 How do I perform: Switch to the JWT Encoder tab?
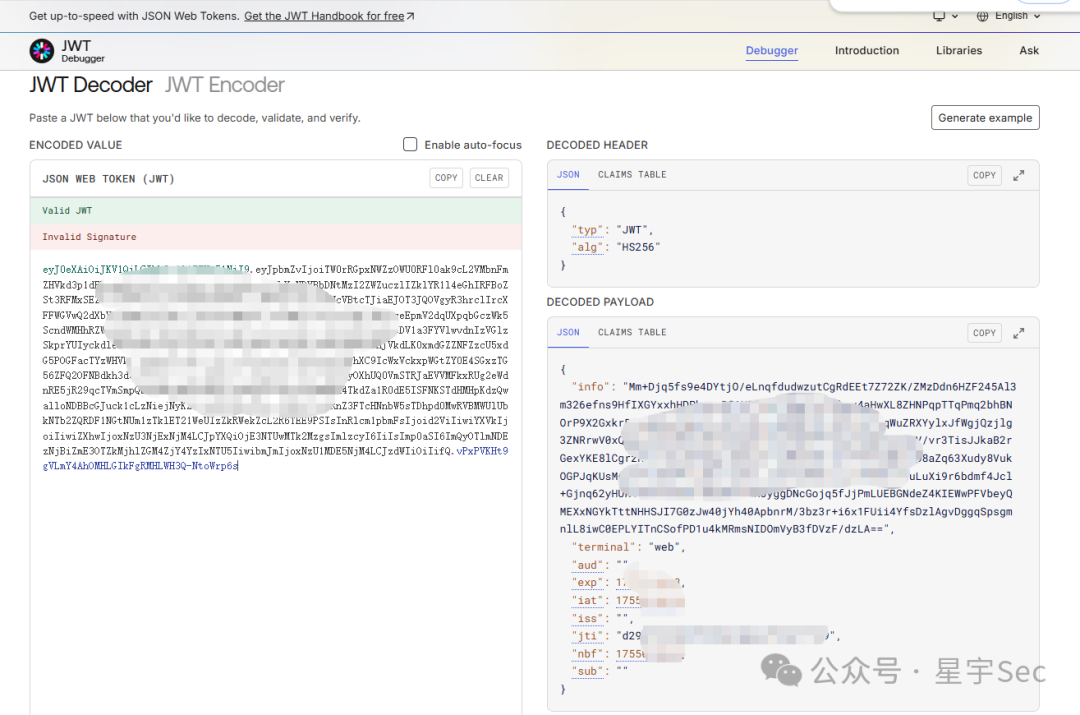click(225, 85)
